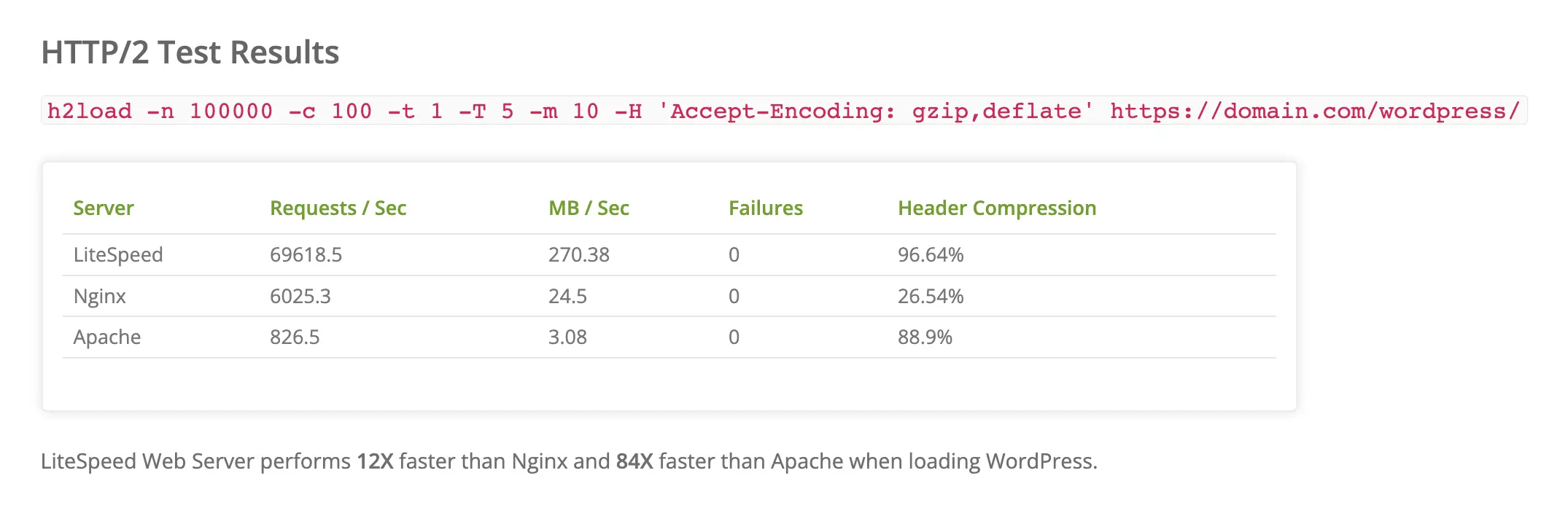The height and width of the screenshot is (532, 1568).
Task: Click the 270.38 MB/Sec value
Action: coord(579,255)
